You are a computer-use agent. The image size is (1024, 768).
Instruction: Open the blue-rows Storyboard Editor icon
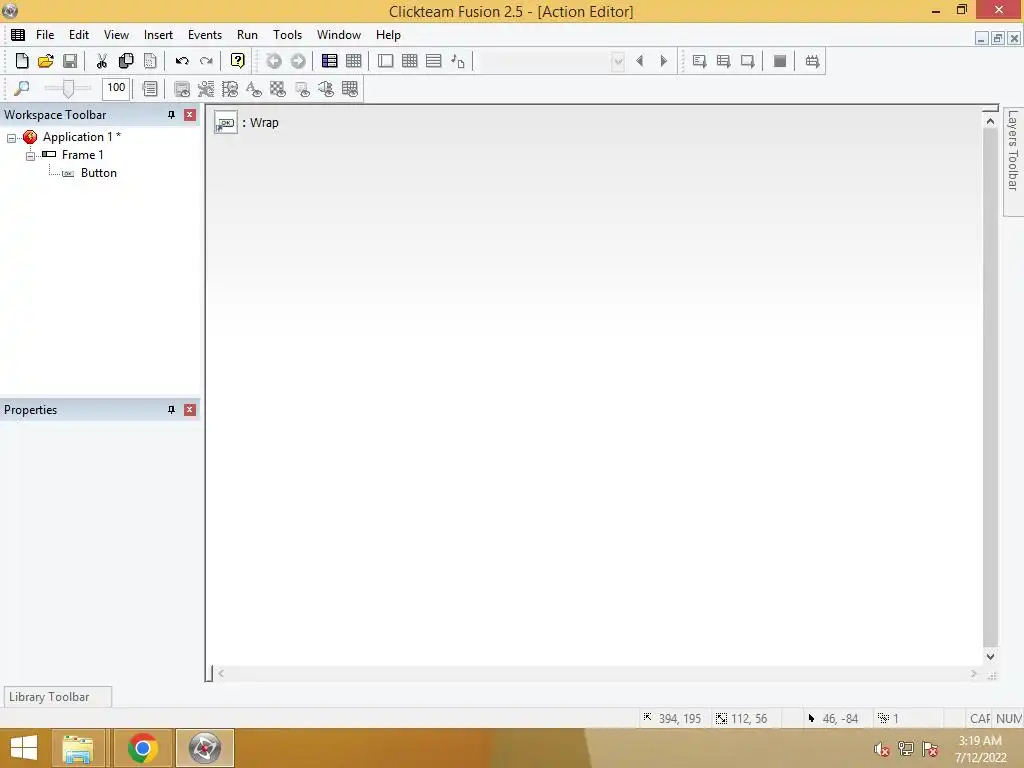point(330,61)
